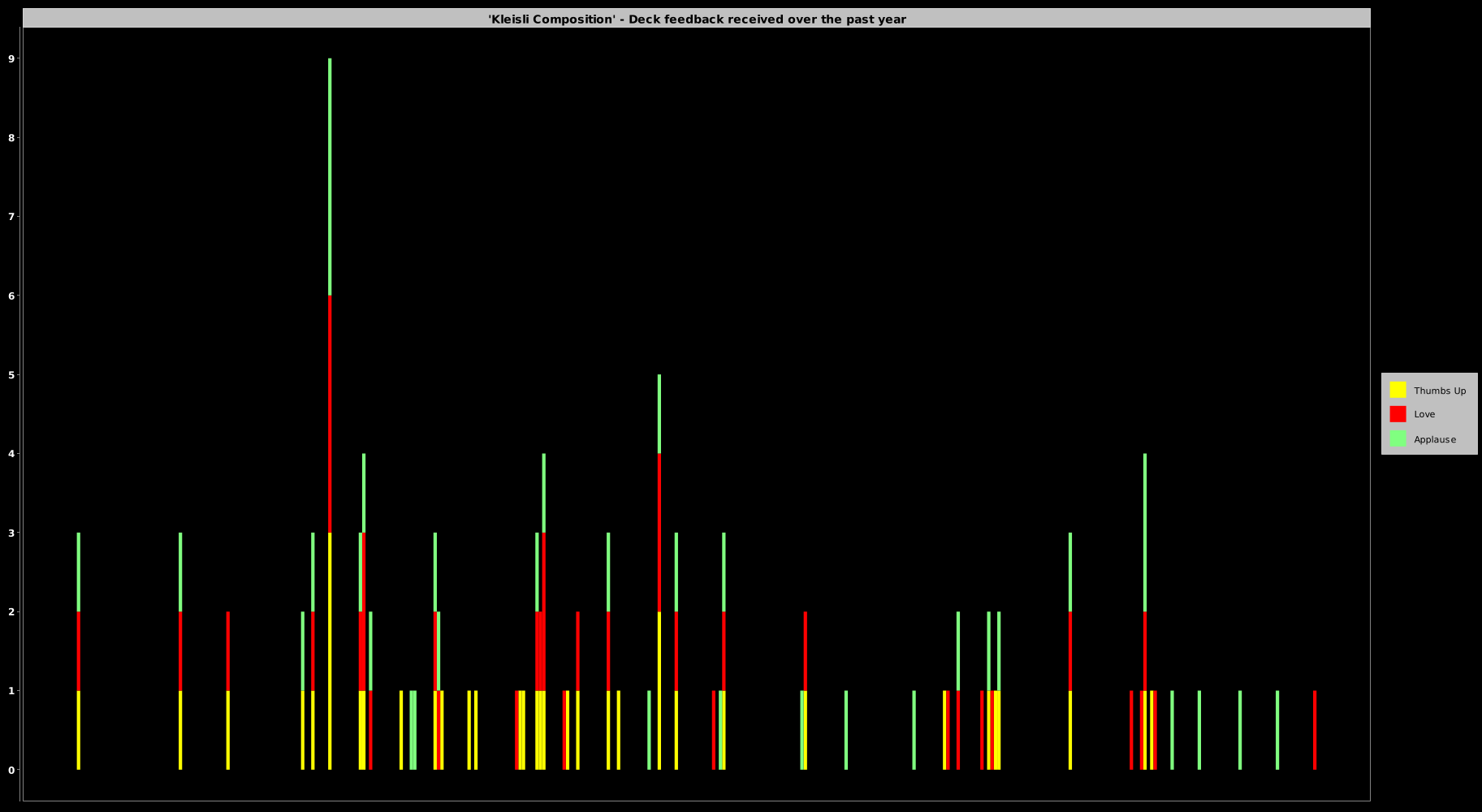The image size is (1482, 812).
Task: Select the 'Thumbs Up' legend label
Action: pyautogui.click(x=1440, y=391)
